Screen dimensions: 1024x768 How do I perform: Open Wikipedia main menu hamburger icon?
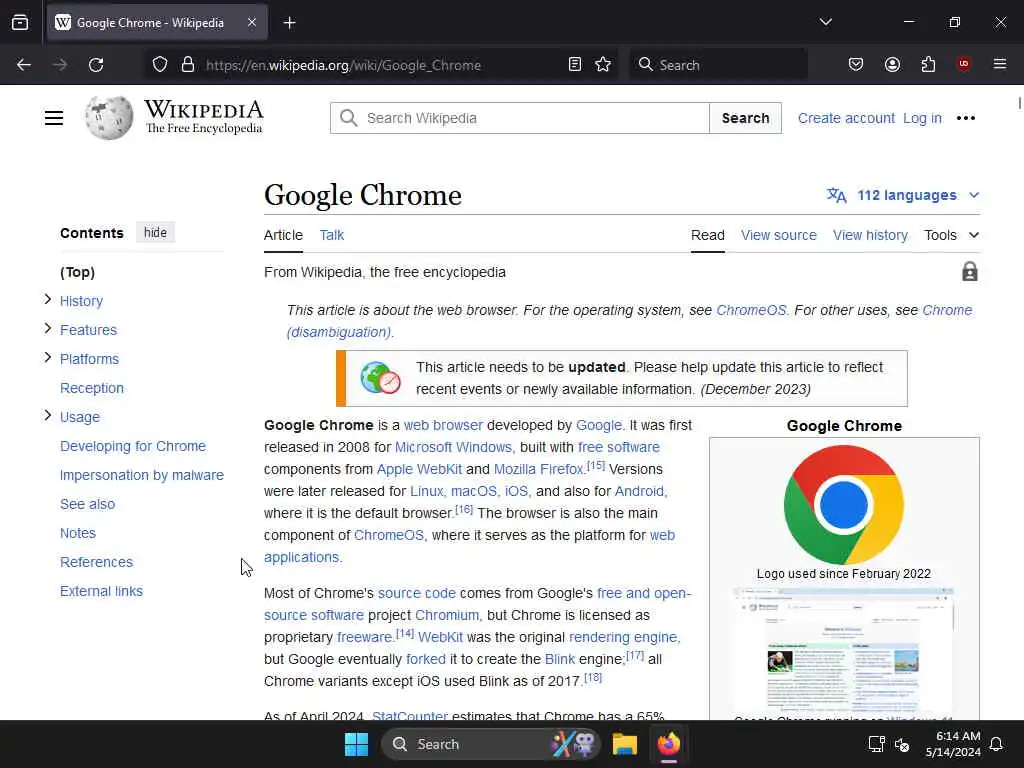54,118
